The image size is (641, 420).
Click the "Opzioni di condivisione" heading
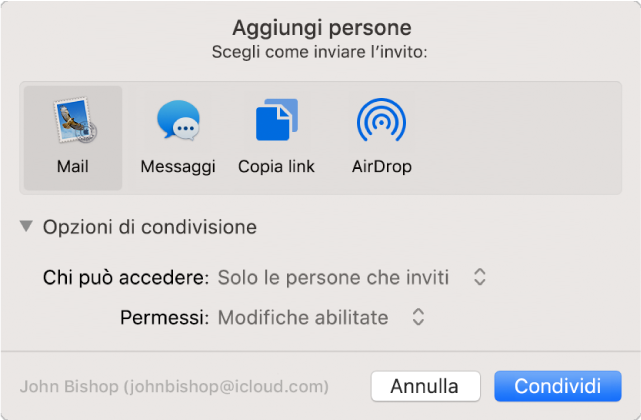(150, 227)
